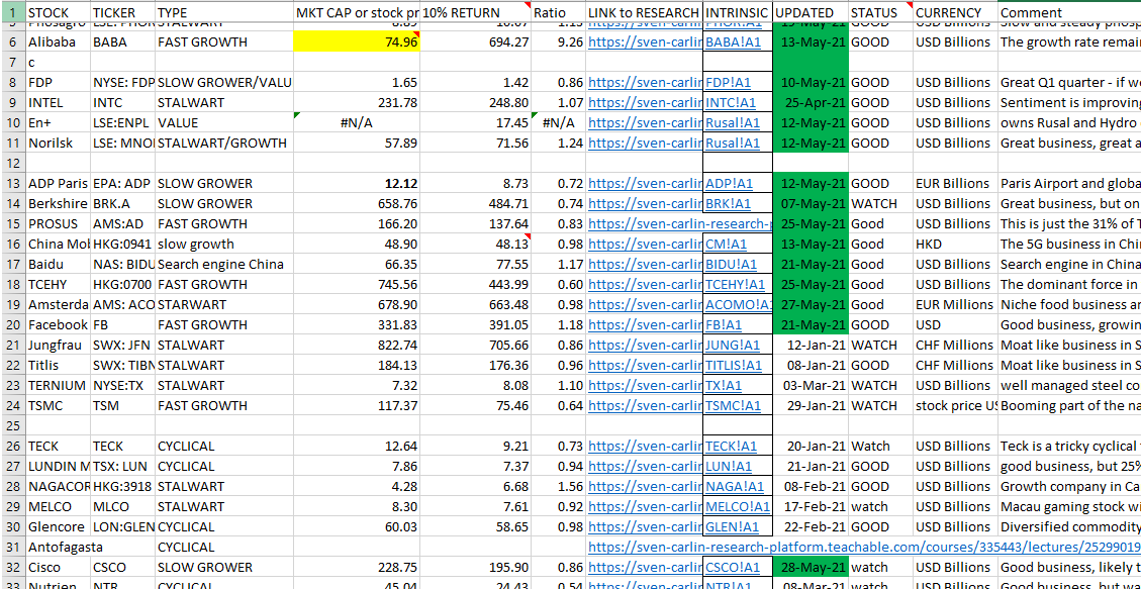Select market cap 745.56 for TCEHY

(357, 284)
